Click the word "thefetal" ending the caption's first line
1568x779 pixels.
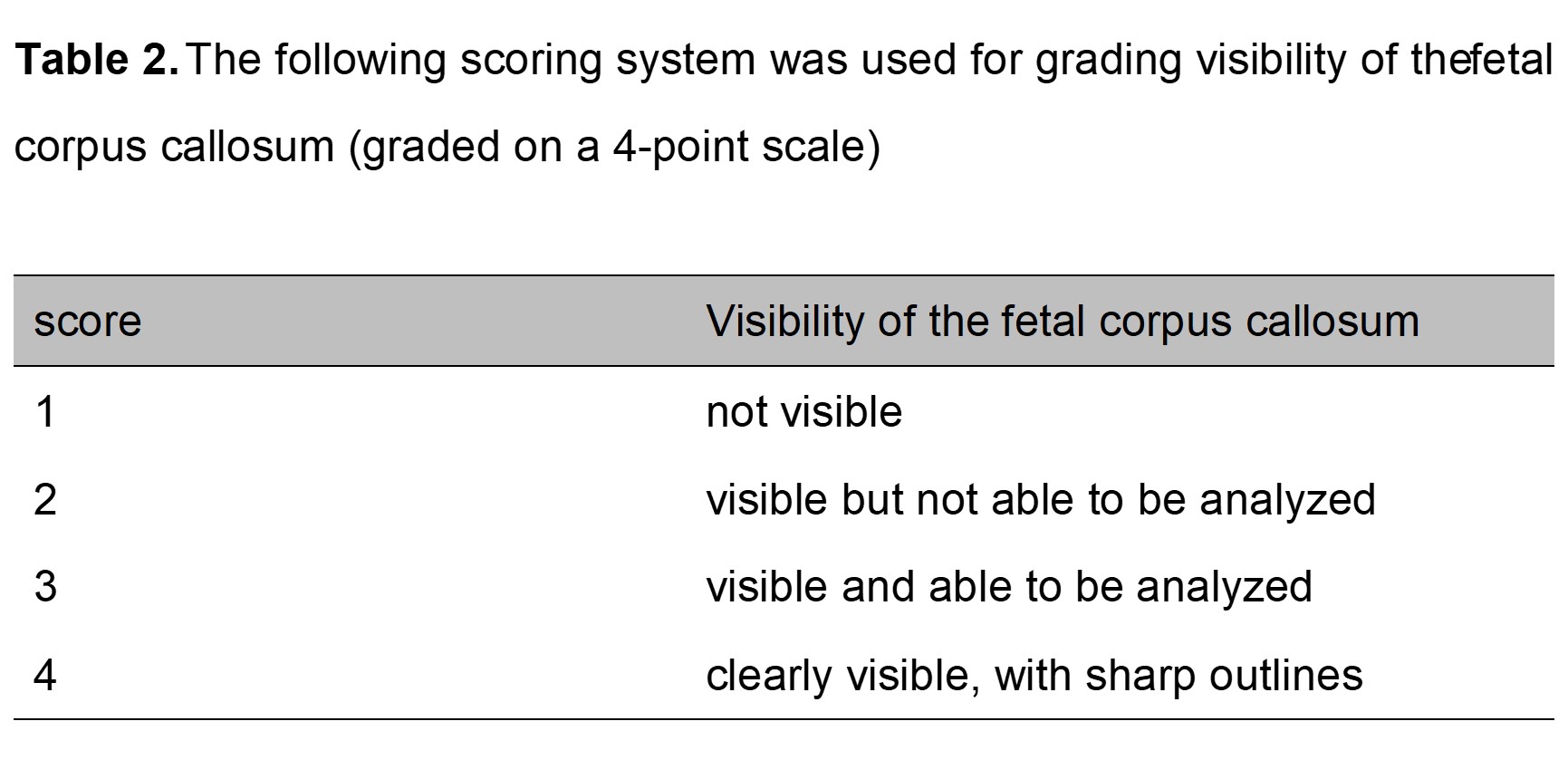[x=1482, y=60]
